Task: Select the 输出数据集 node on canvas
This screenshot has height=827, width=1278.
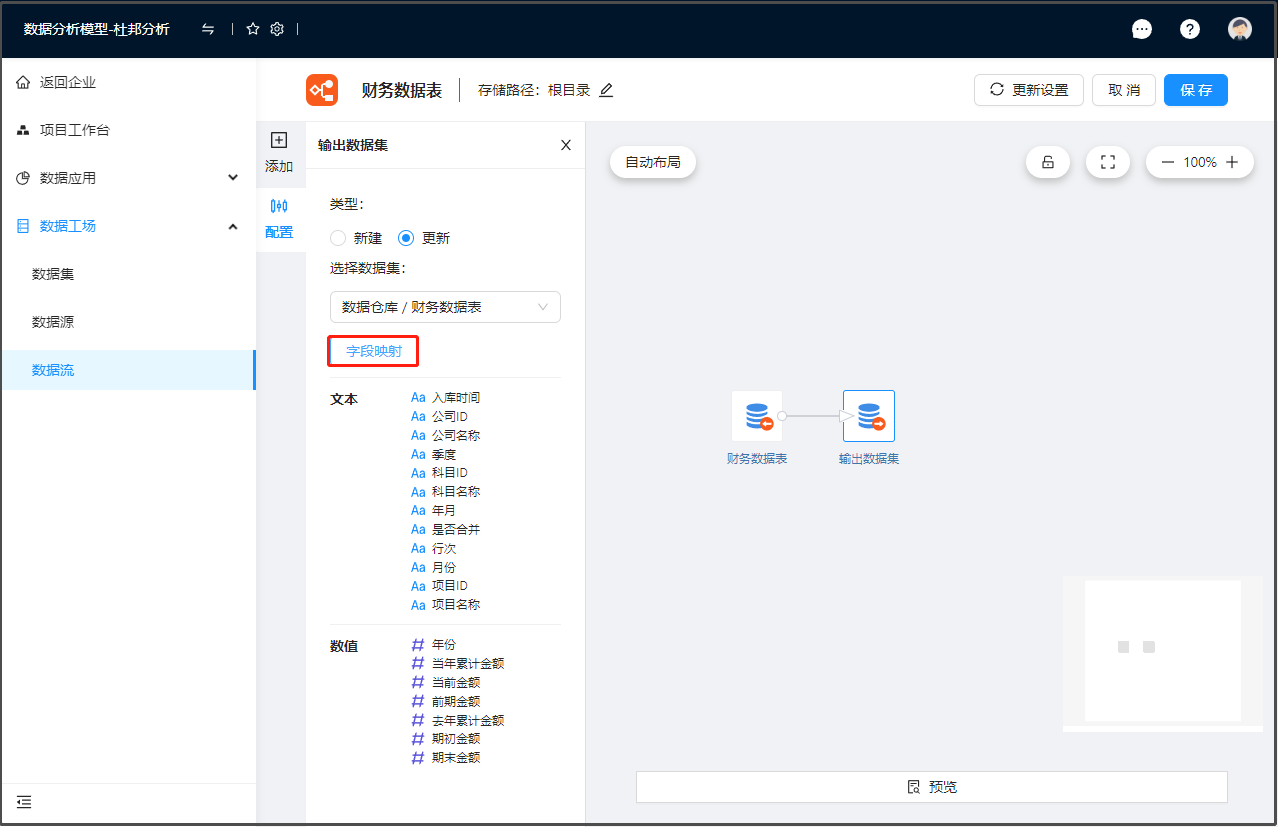Action: [868, 416]
